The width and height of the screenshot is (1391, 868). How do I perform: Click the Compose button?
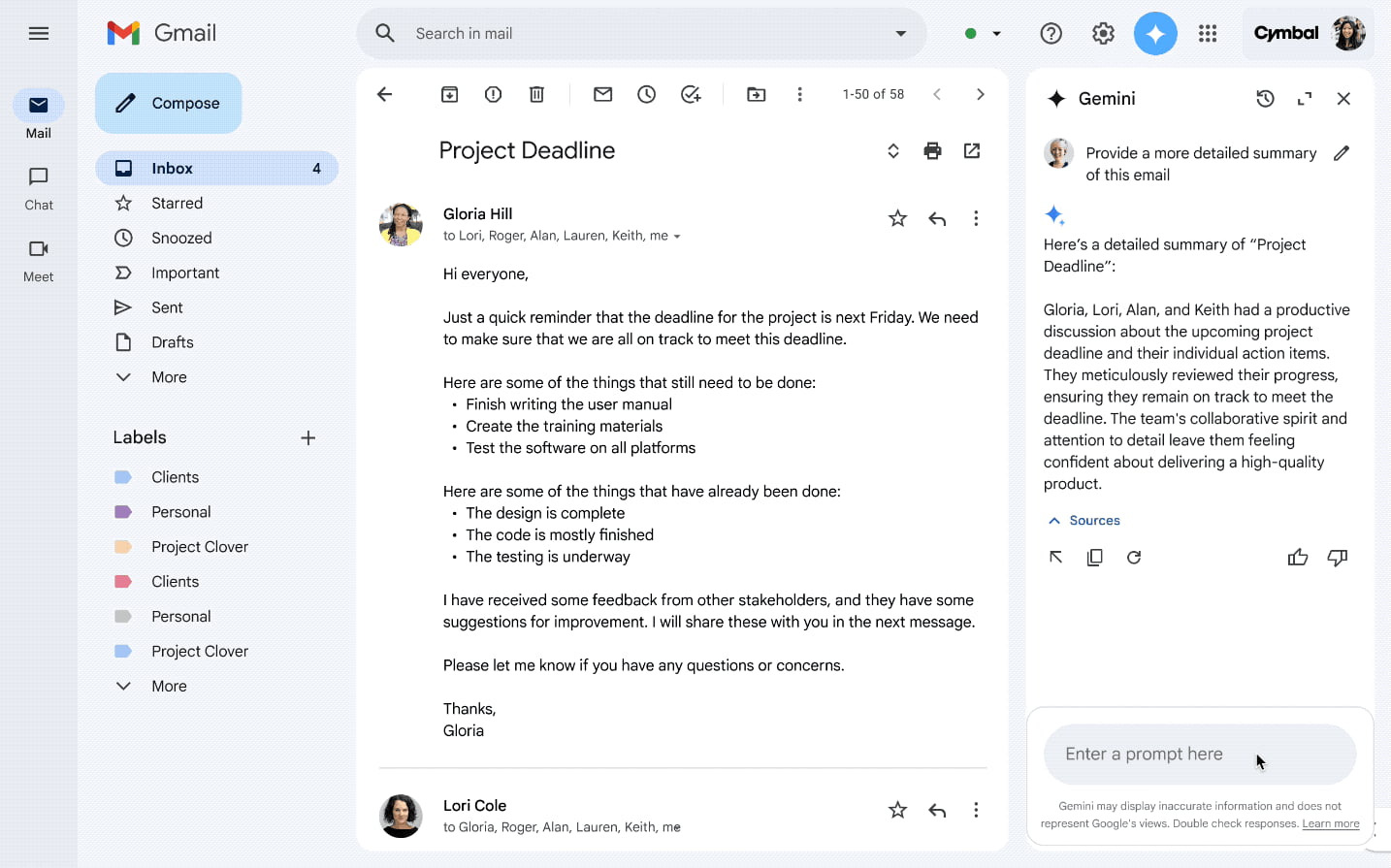pyautogui.click(x=168, y=103)
